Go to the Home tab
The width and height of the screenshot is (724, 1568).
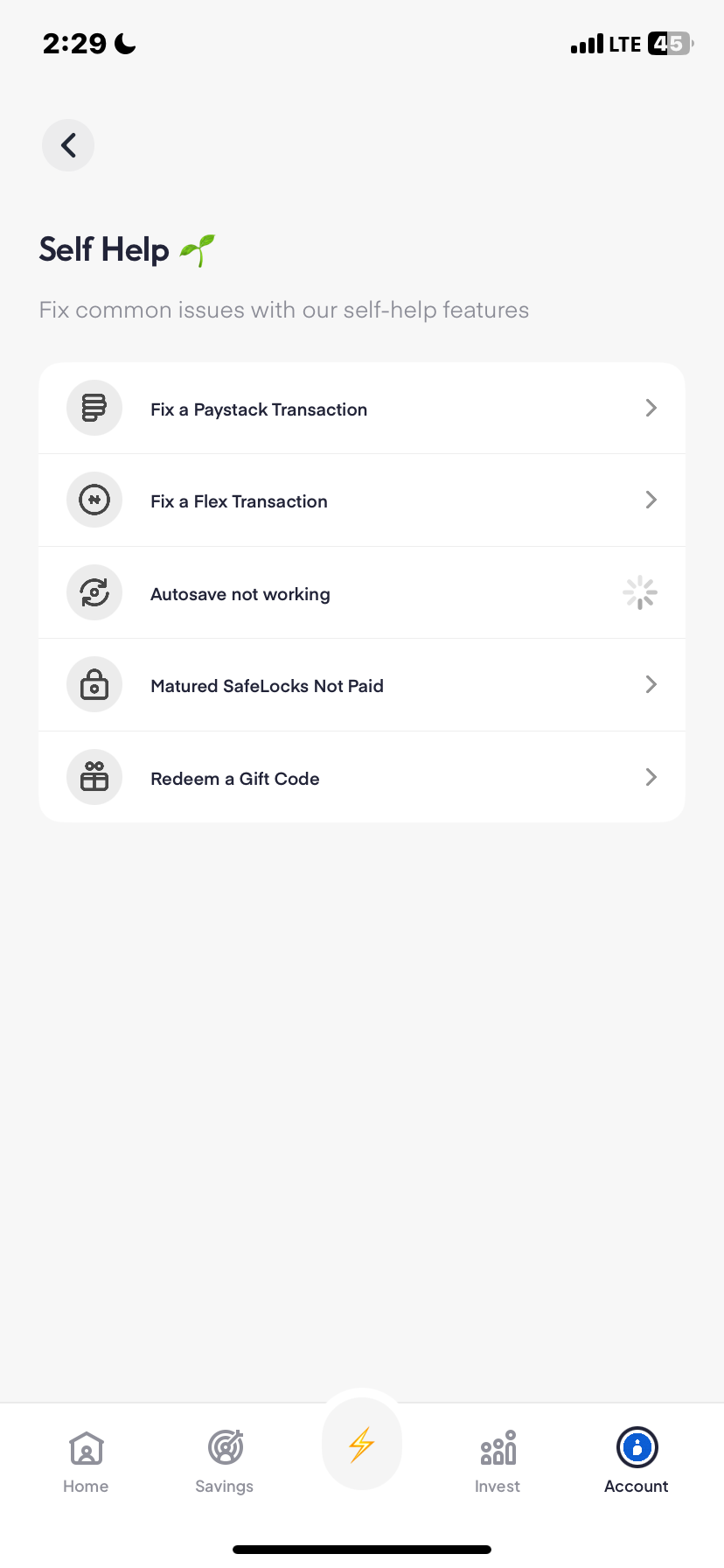coord(86,1460)
